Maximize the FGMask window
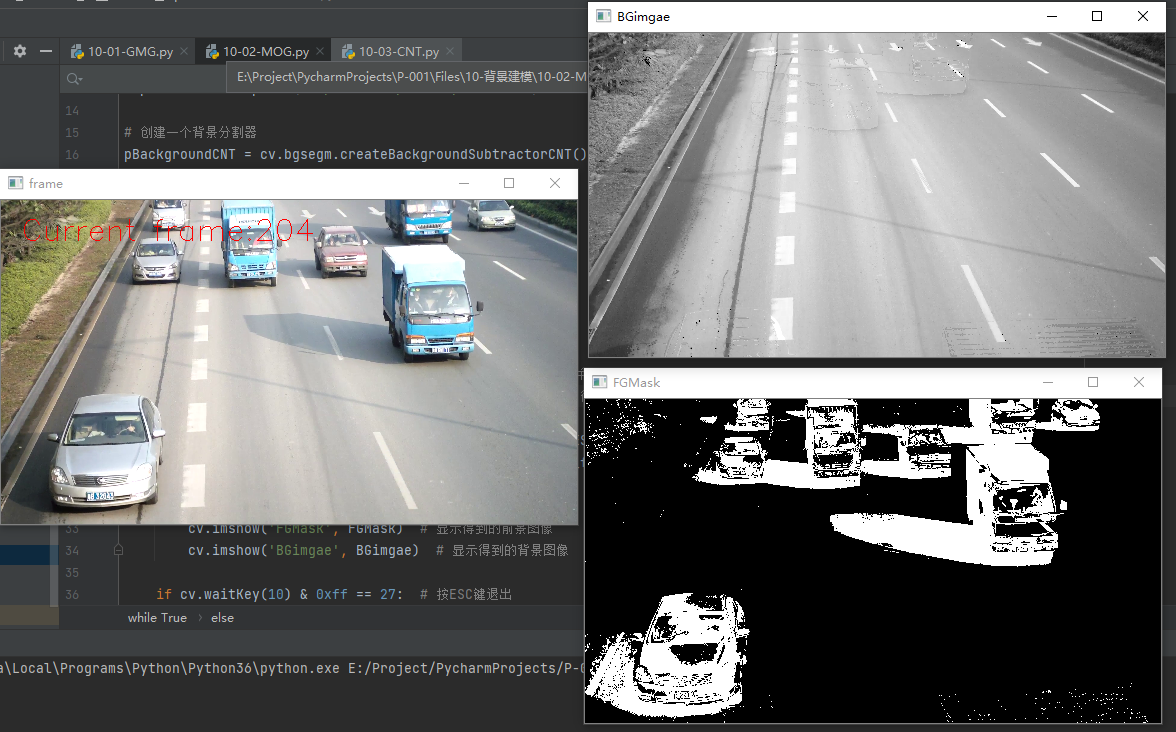The height and width of the screenshot is (732, 1176). point(1093,382)
